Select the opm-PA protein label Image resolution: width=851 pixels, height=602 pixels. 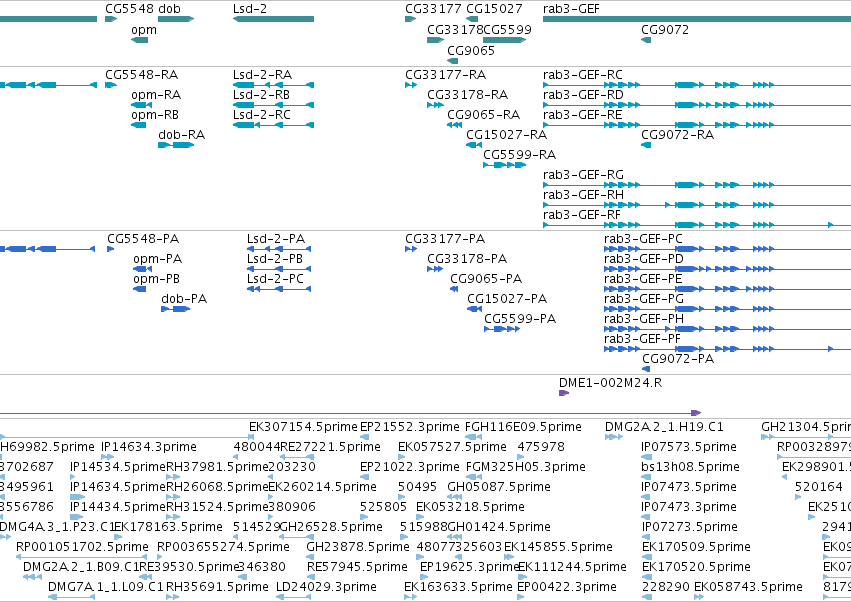coord(157,259)
